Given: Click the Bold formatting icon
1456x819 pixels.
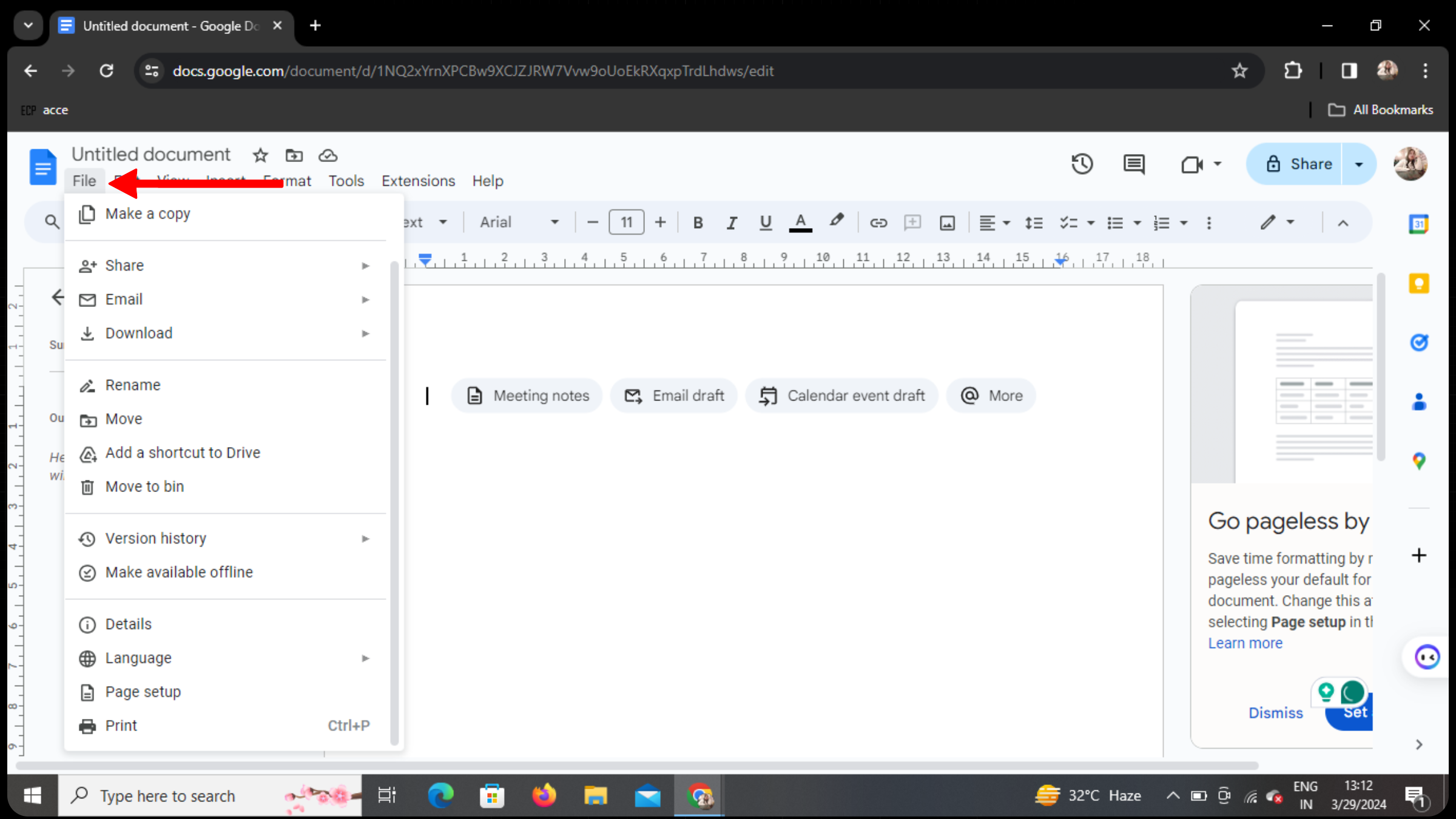Looking at the screenshot, I should tap(698, 223).
